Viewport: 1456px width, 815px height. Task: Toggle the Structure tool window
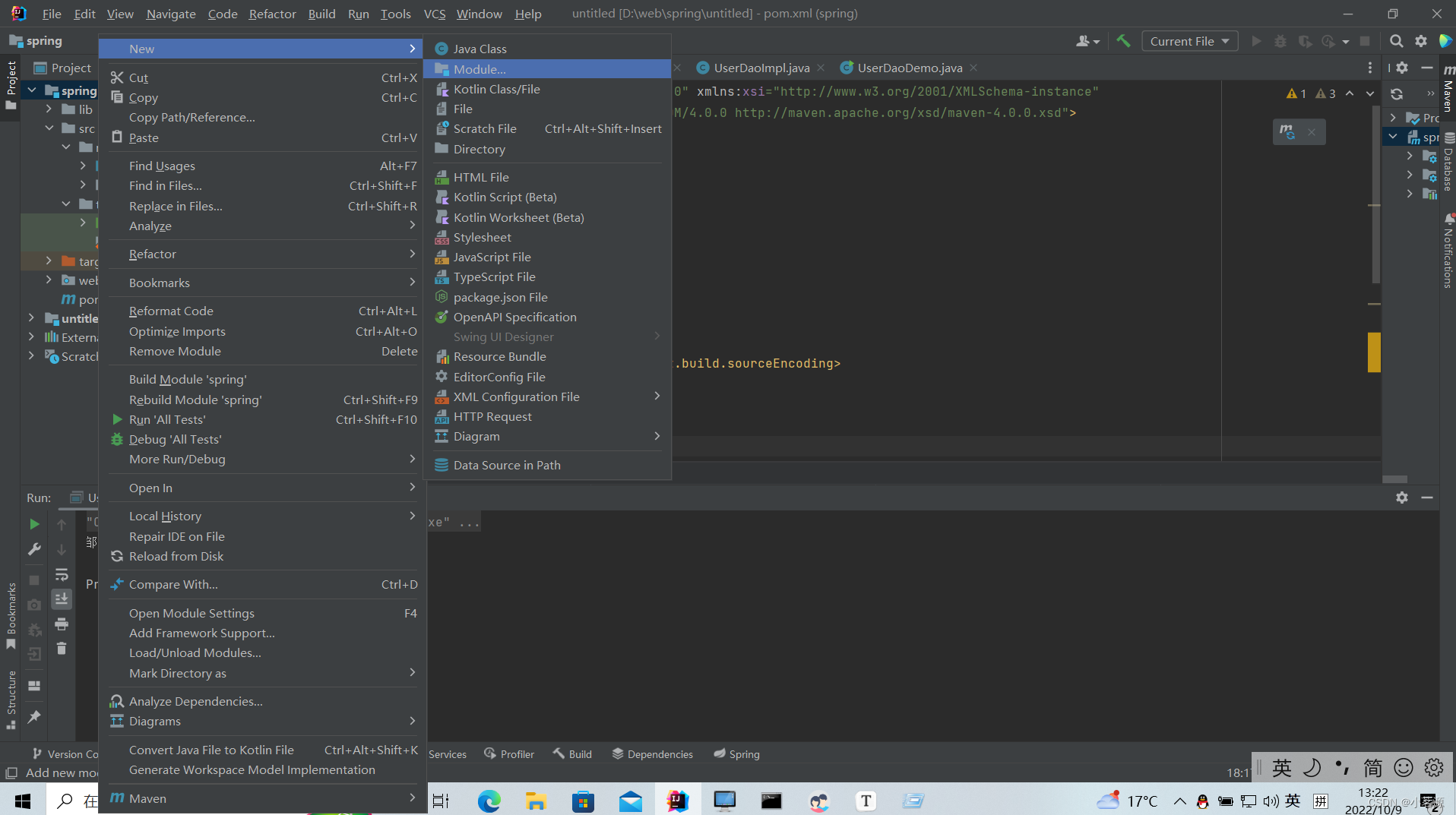point(11,700)
